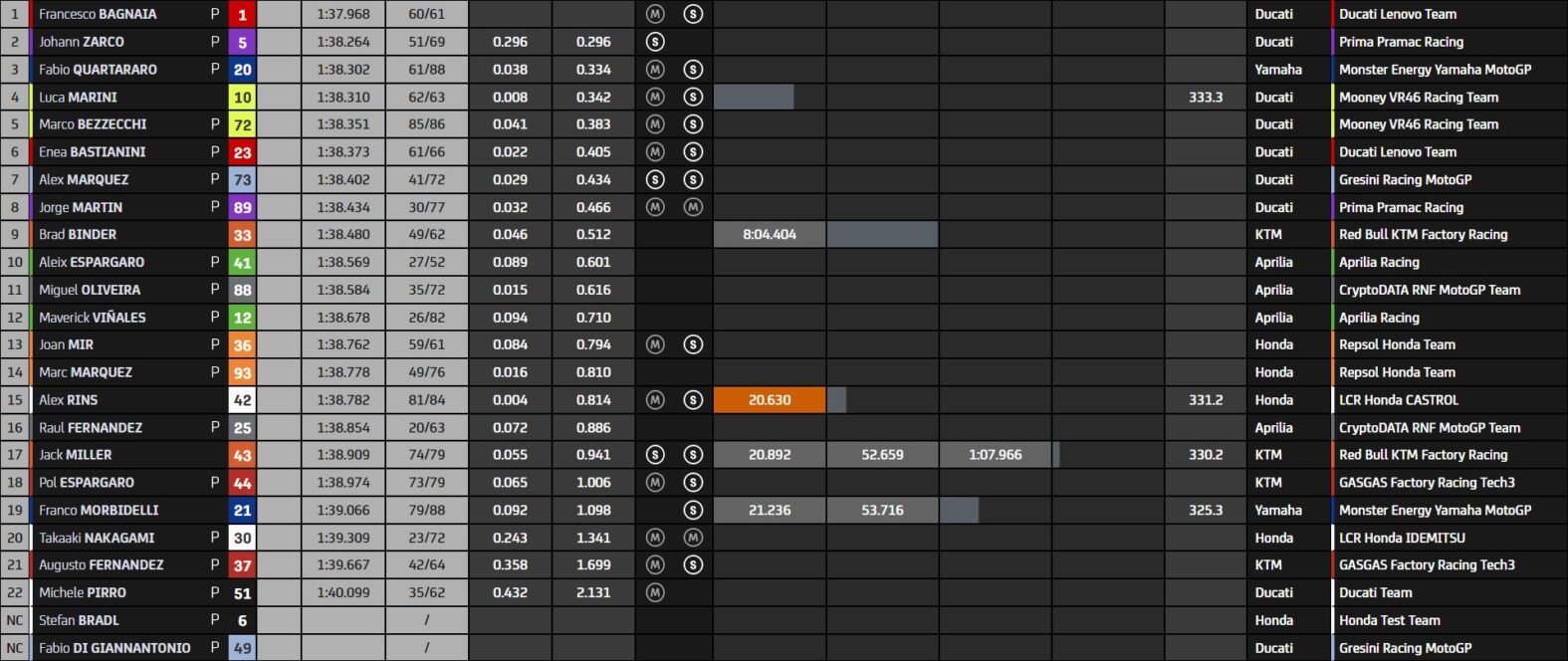Click the S tyre icon in Morbidelli's row
The image size is (1568, 661).
pos(693,510)
